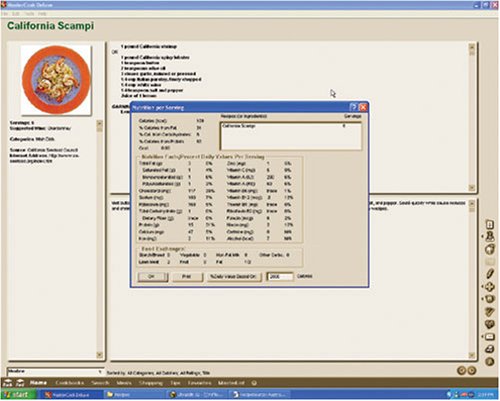Click the % Daily Value Based On button

click(234, 277)
